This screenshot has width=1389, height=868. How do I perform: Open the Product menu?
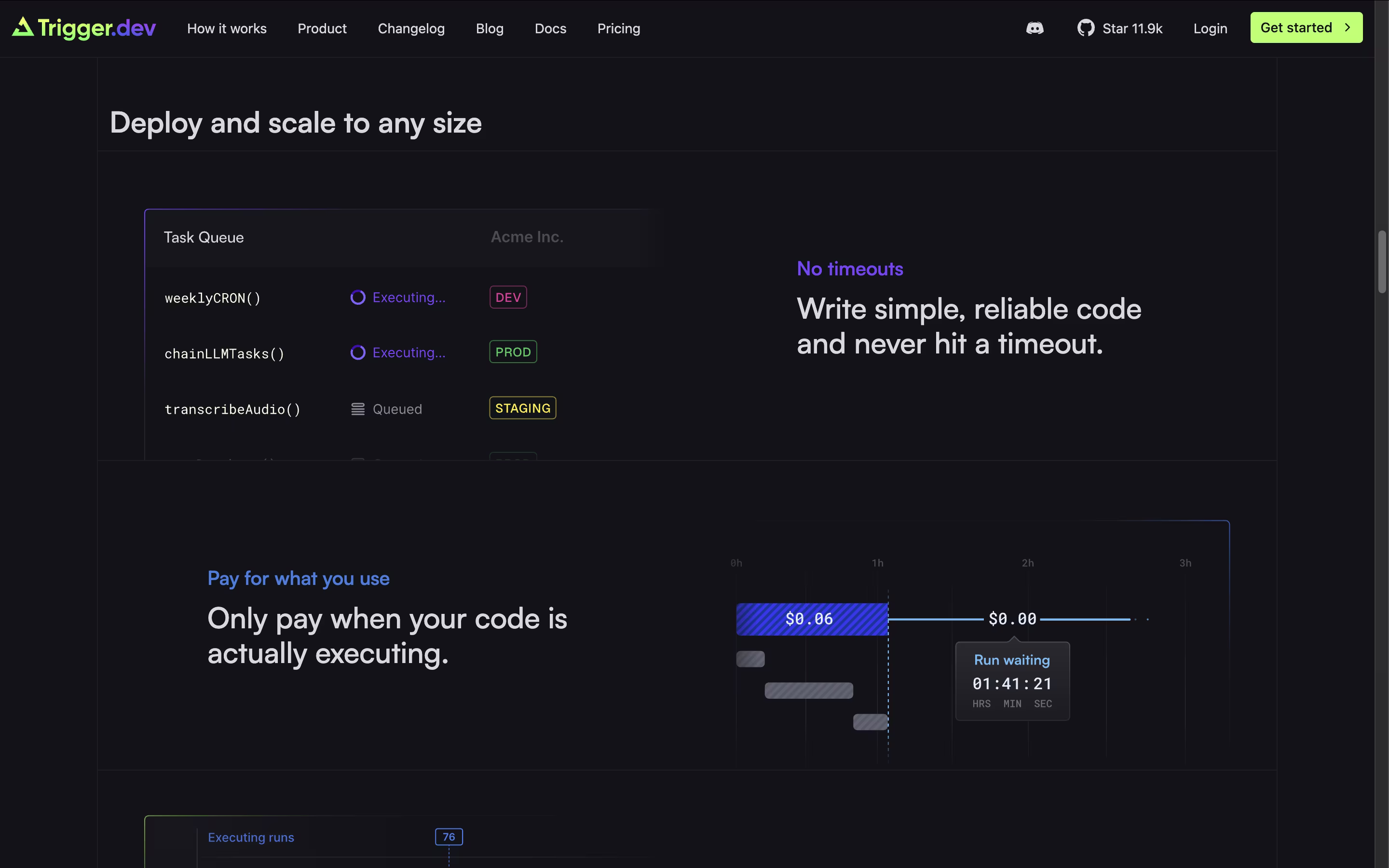click(322, 28)
